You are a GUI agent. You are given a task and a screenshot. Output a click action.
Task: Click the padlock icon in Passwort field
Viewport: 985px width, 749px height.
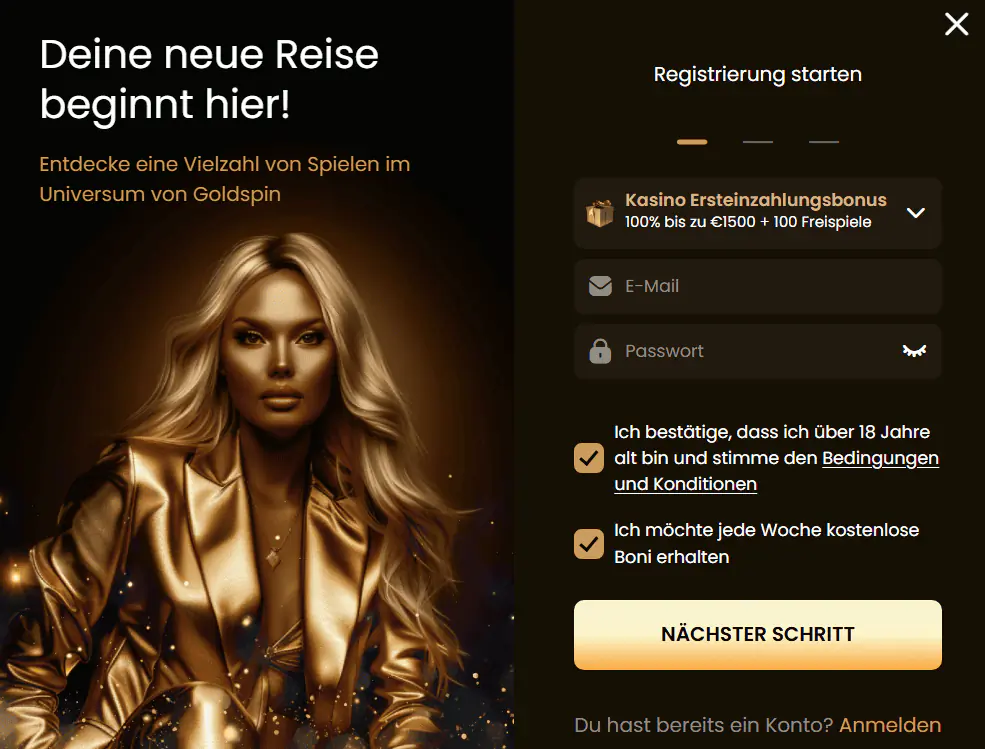pos(600,351)
